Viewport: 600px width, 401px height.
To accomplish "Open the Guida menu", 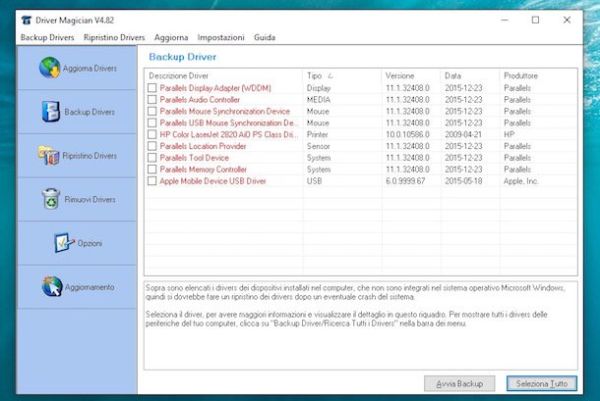I will (x=265, y=37).
